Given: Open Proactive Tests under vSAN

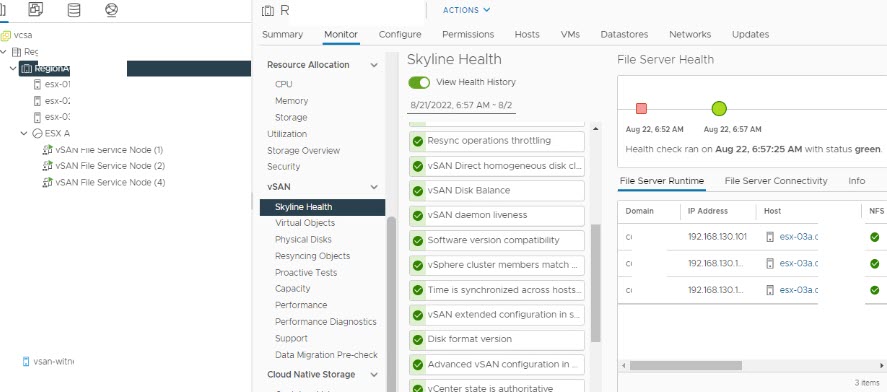Looking at the screenshot, I should (306, 273).
